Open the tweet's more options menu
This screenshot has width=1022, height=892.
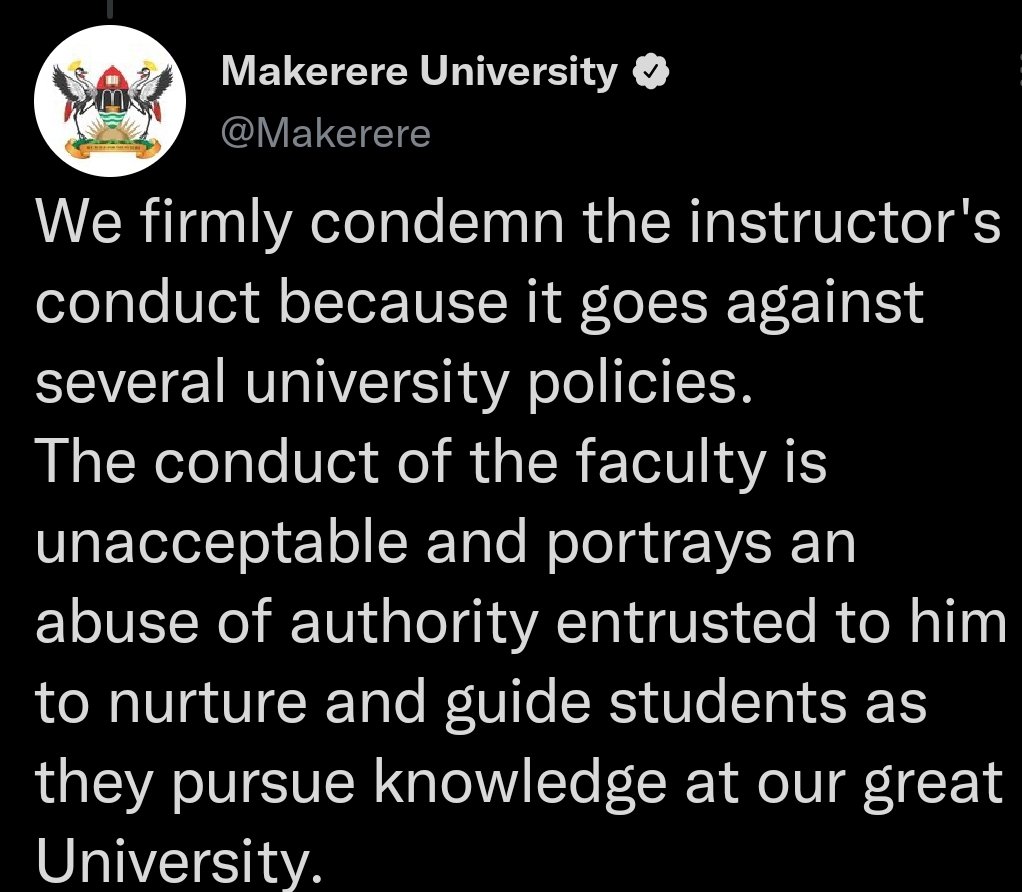click(1018, 70)
